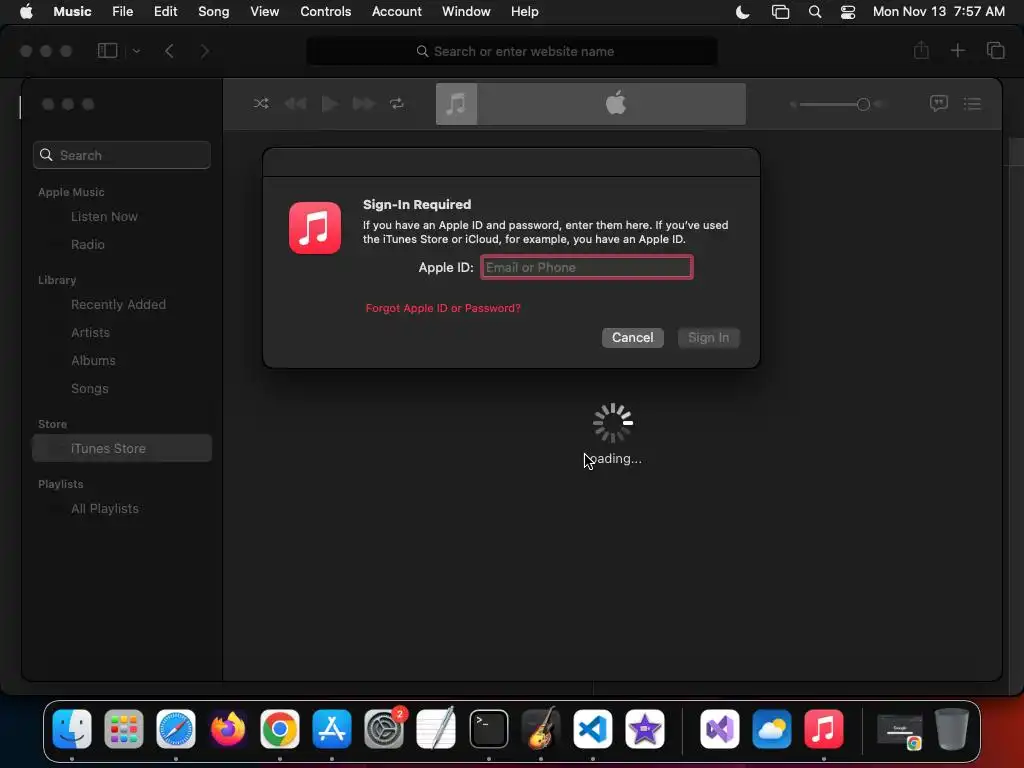Image resolution: width=1024 pixels, height=768 pixels.
Task: Open the lyrics speech bubble icon
Action: (938, 103)
